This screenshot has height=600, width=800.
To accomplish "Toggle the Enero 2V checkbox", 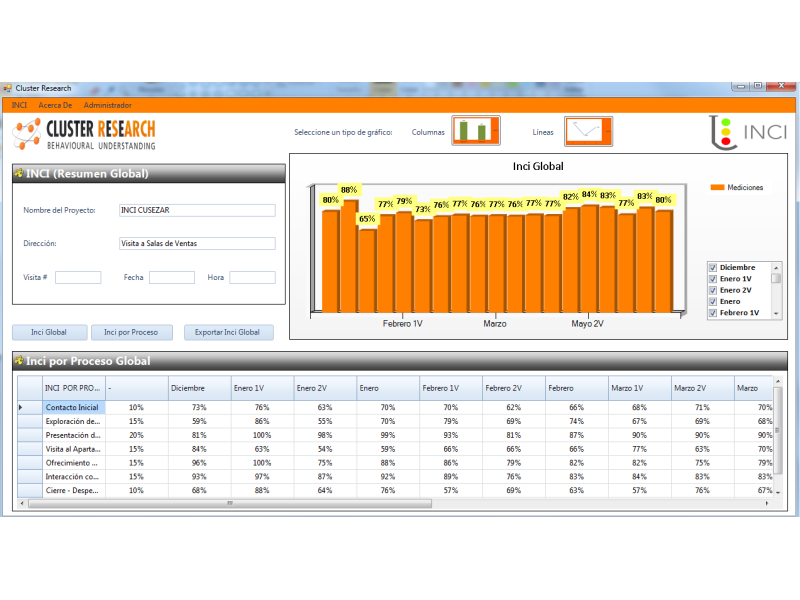I will (713, 290).
